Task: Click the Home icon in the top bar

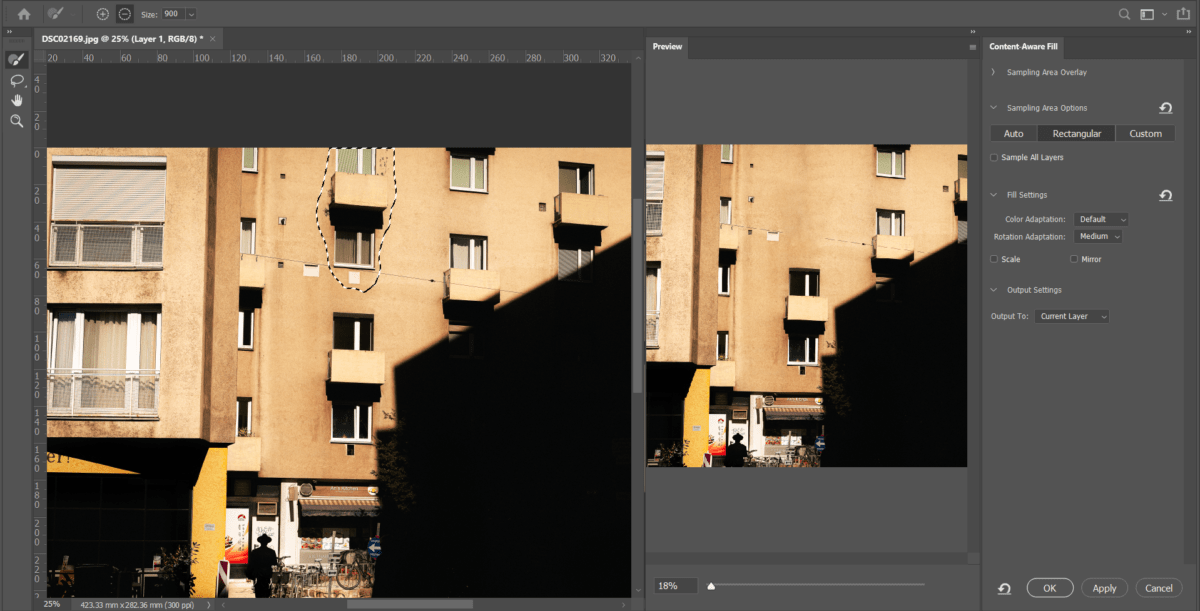Action: [x=22, y=13]
